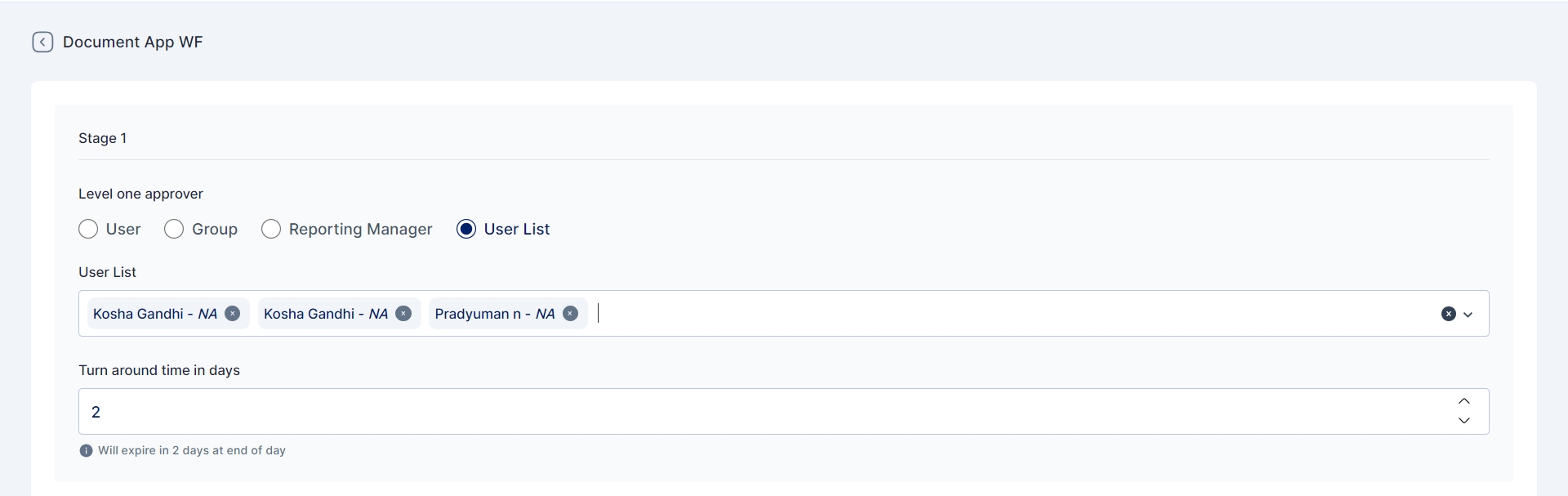The width and height of the screenshot is (1568, 496).
Task: Go back using the back arrow icon
Action: 42,42
